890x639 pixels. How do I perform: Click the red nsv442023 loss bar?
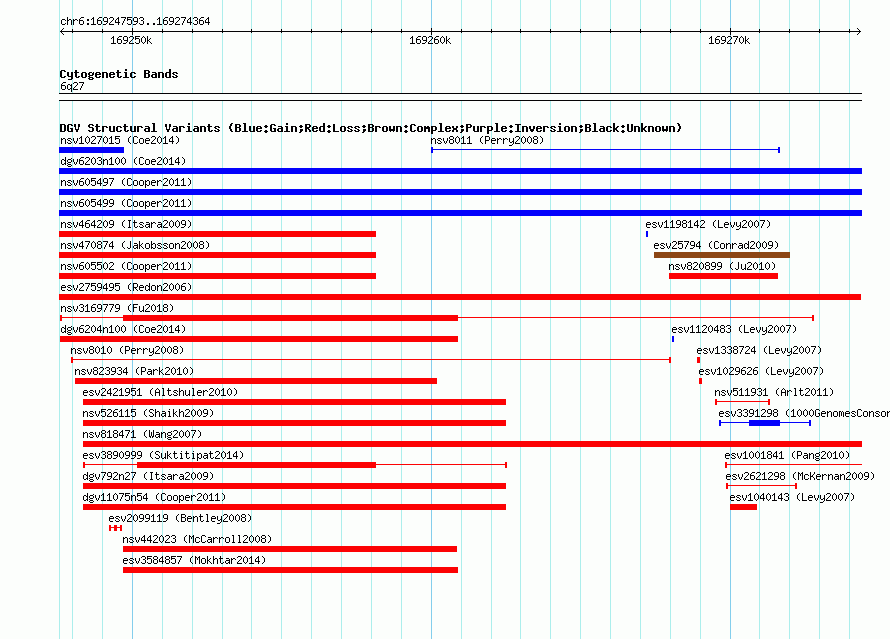tap(290, 549)
